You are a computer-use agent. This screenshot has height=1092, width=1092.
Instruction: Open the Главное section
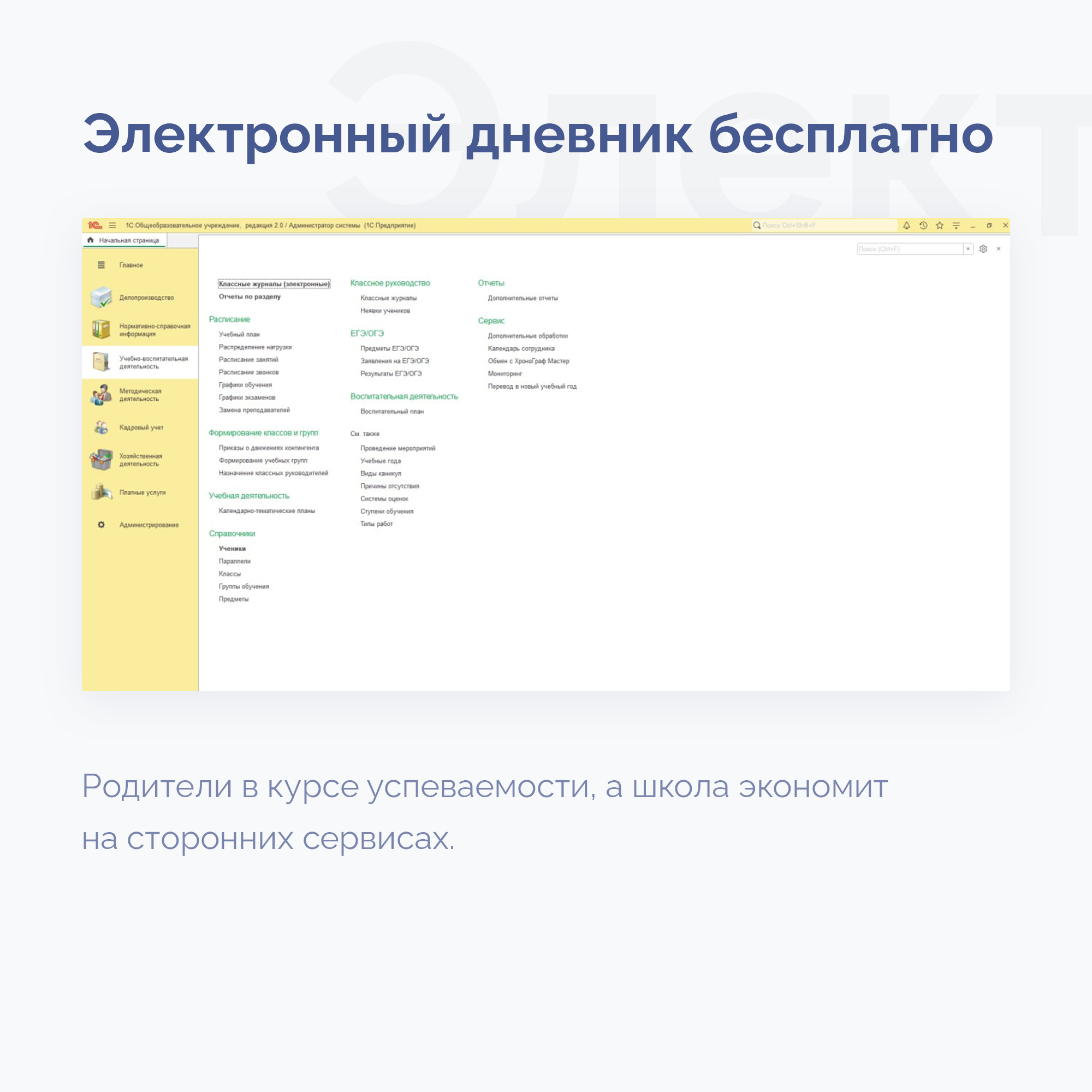tap(140, 264)
